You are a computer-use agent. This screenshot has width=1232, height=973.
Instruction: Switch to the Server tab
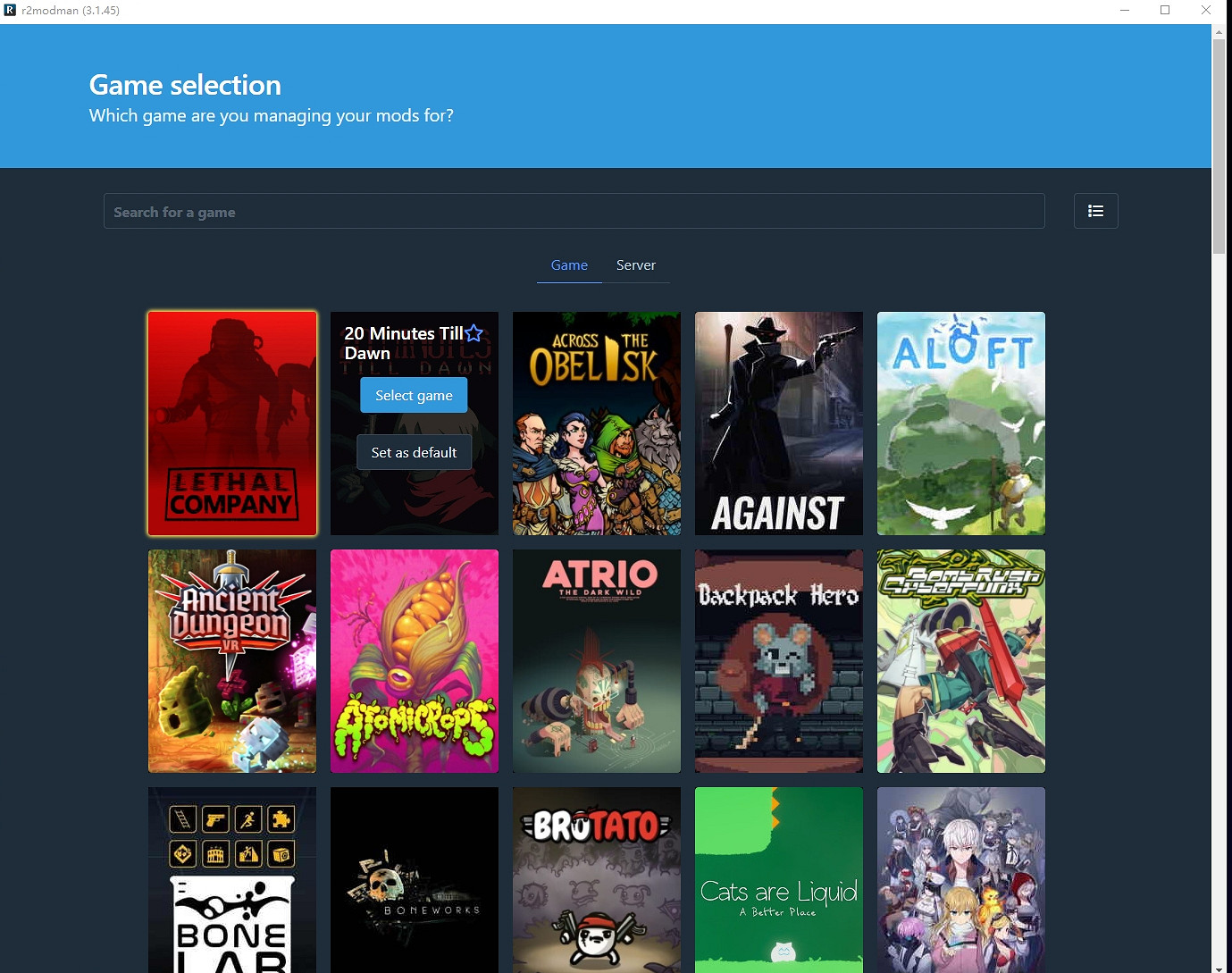click(x=635, y=265)
